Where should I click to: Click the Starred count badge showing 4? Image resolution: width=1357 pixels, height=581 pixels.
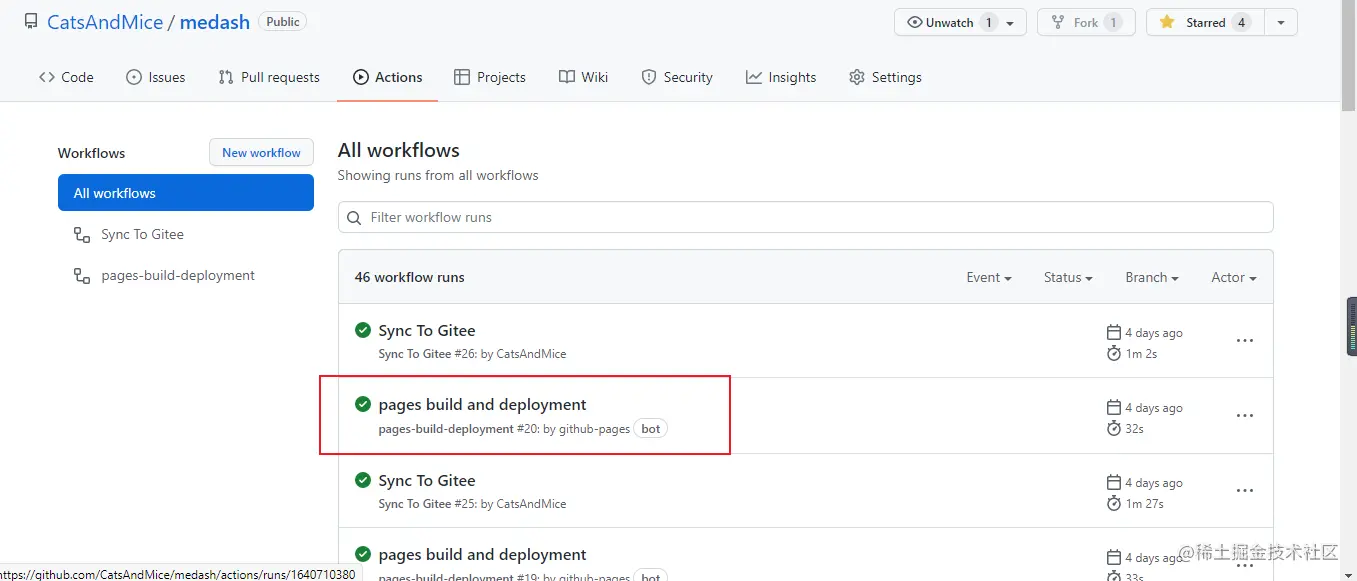(1241, 22)
